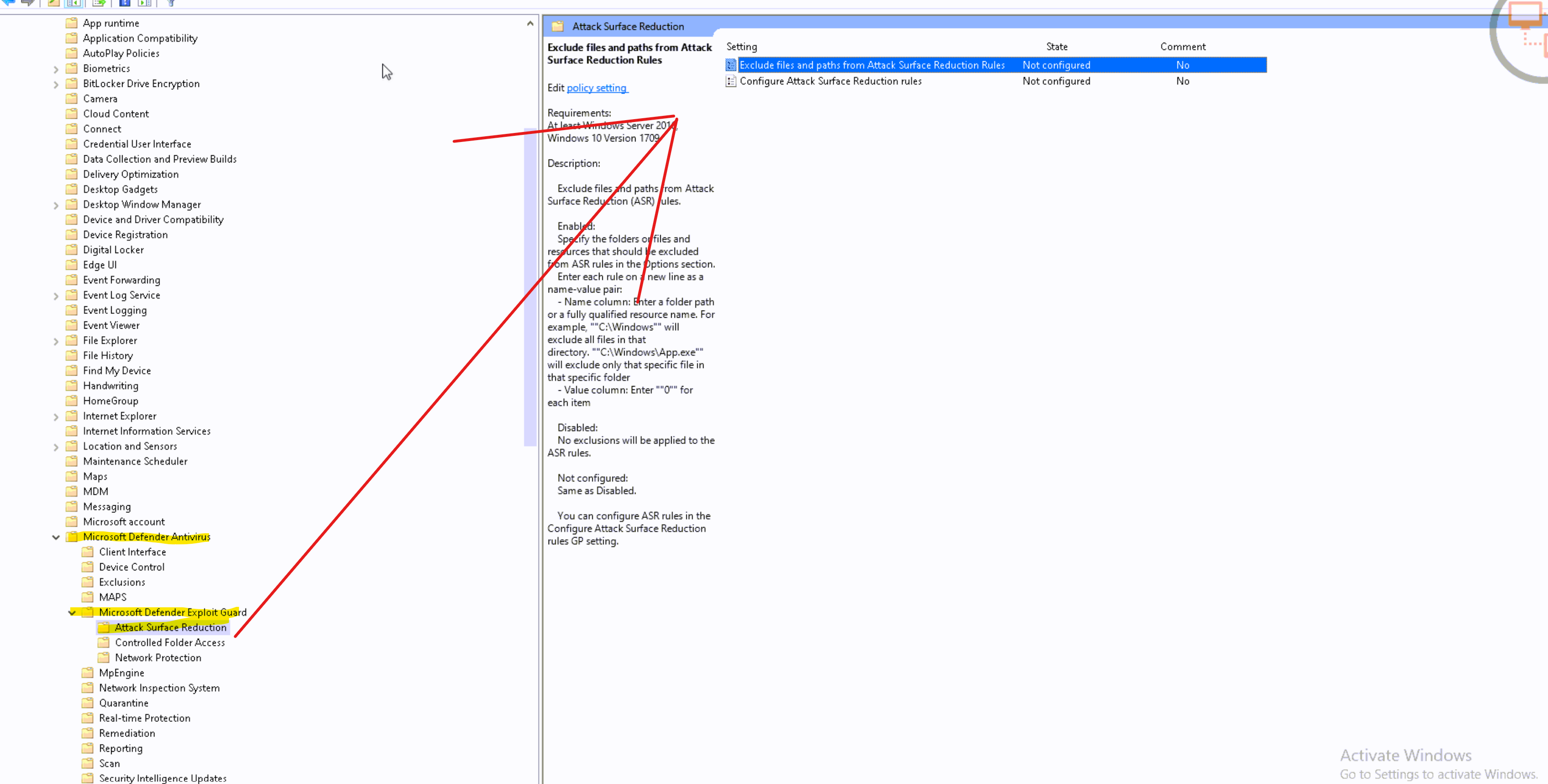Collapse the Microsoft Defender Exploit Guard node
The width and height of the screenshot is (1548, 784).
tap(72, 612)
